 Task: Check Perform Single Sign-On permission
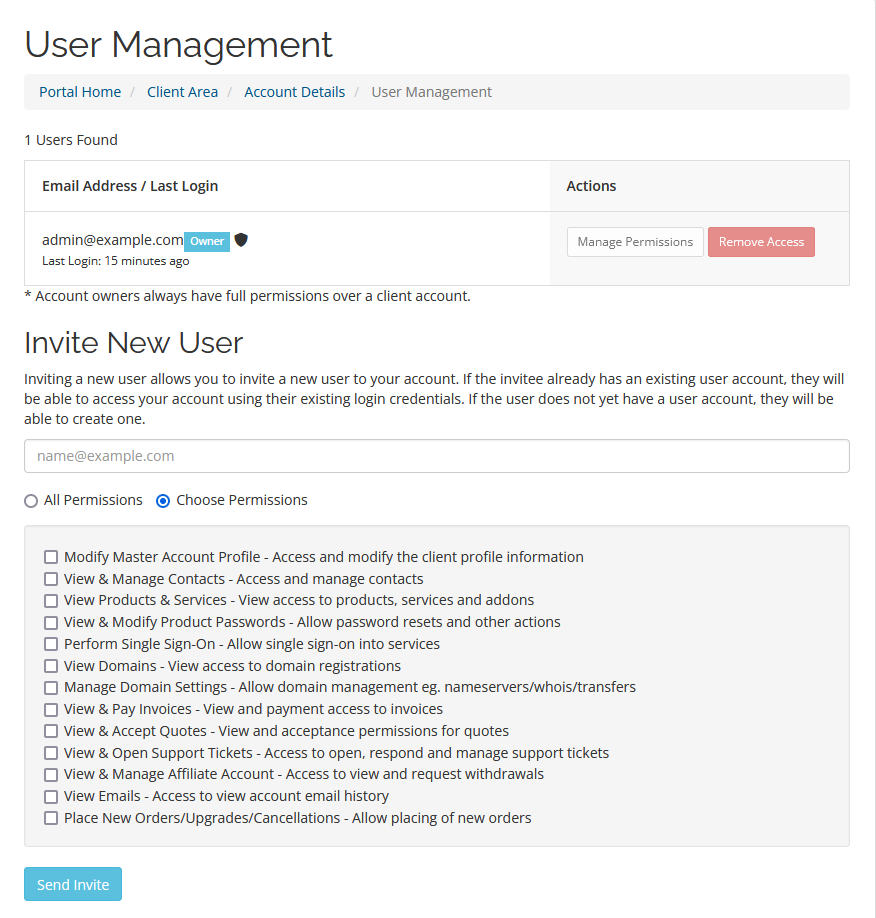click(x=51, y=643)
